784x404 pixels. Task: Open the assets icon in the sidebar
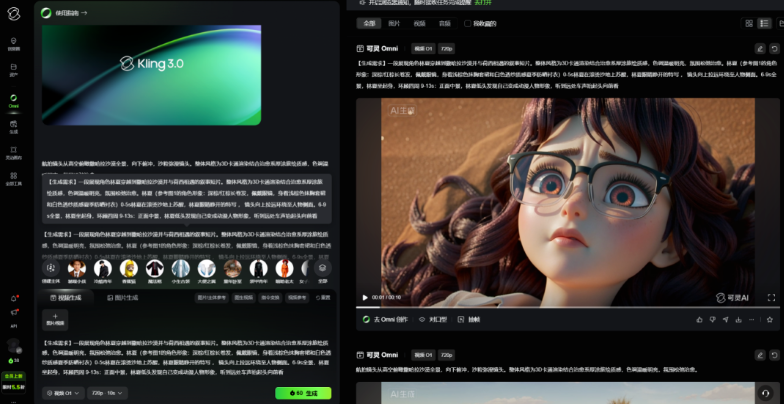pos(14,70)
